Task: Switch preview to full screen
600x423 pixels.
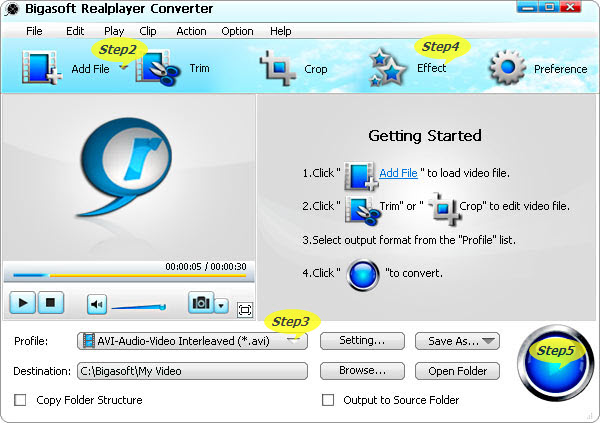Action: [245, 310]
